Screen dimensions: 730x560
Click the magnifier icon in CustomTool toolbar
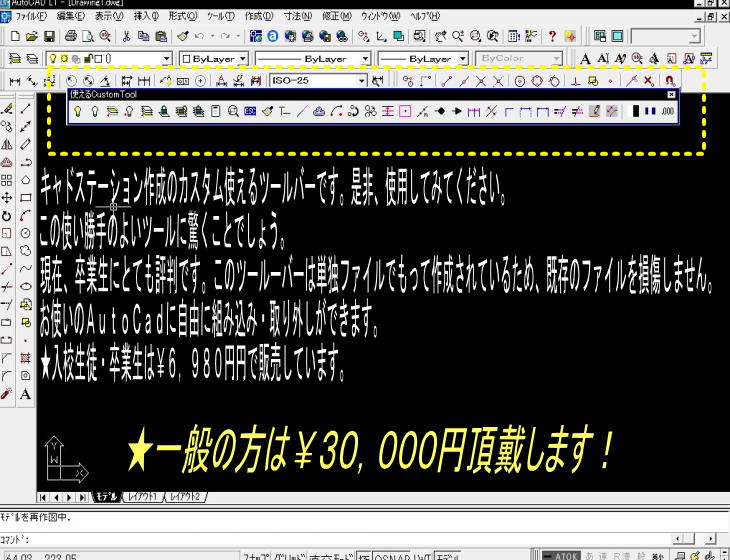click(233, 111)
